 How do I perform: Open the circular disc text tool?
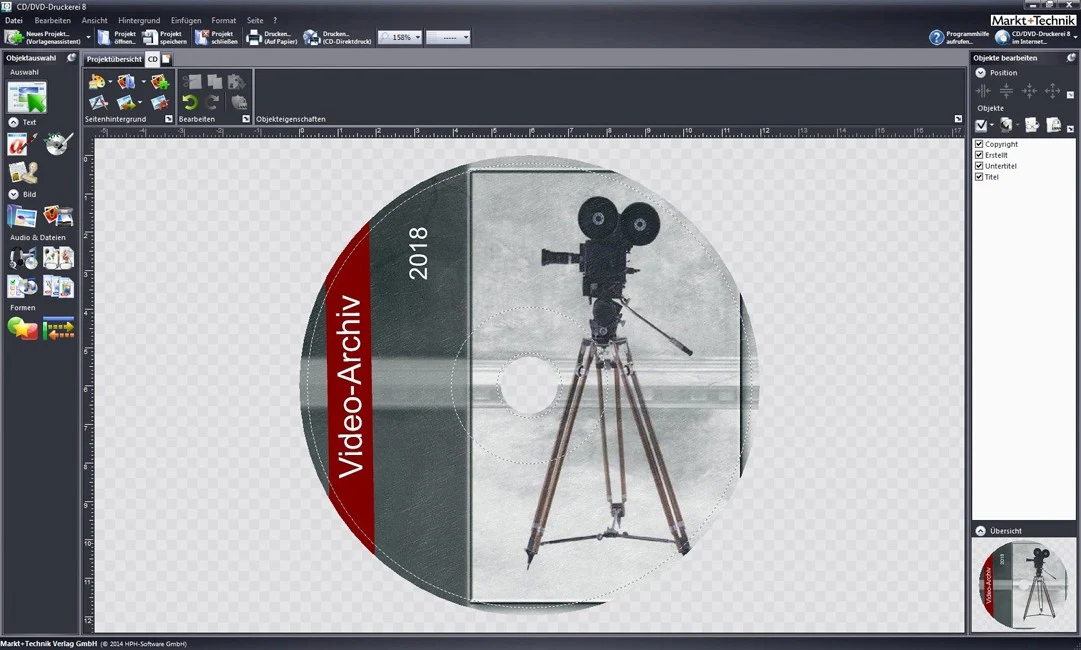click(59, 143)
